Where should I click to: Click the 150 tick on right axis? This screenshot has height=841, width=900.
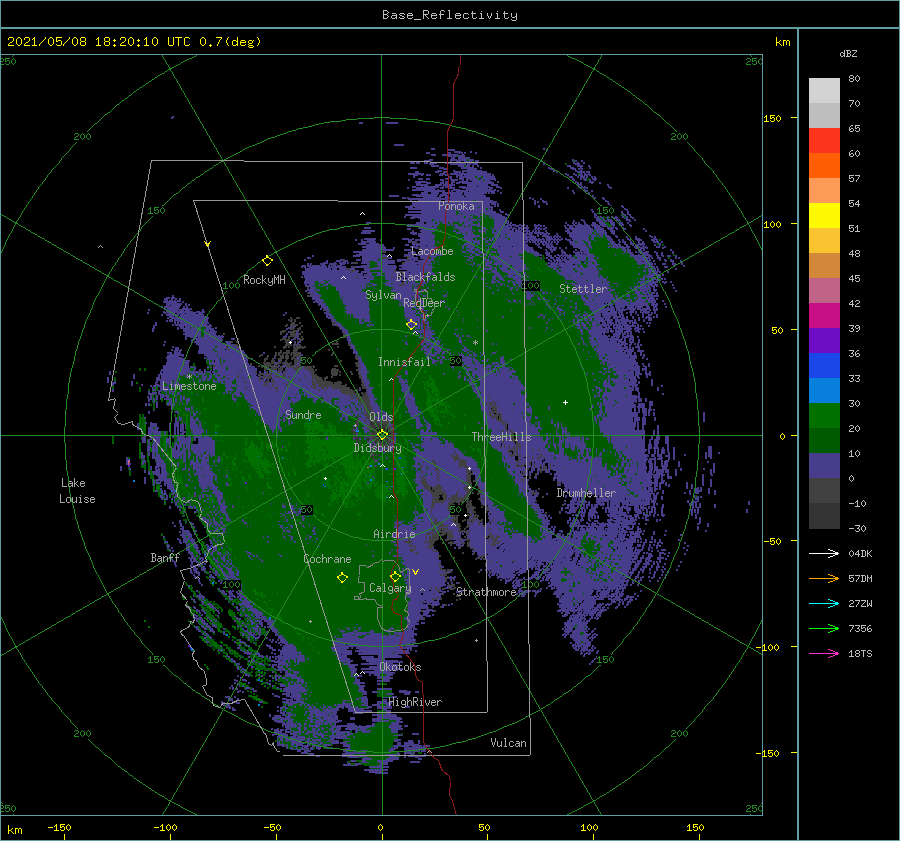coord(772,118)
